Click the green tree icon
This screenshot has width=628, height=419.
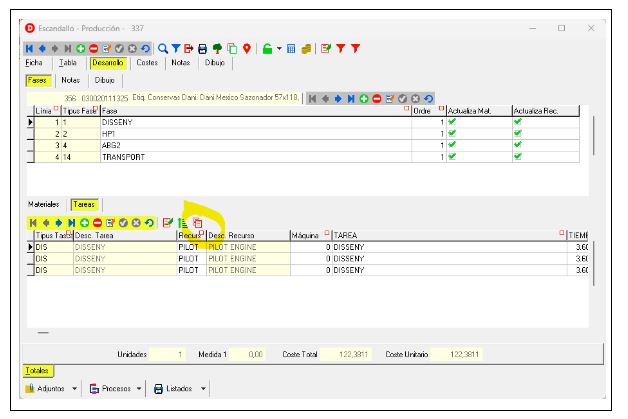tap(217, 47)
